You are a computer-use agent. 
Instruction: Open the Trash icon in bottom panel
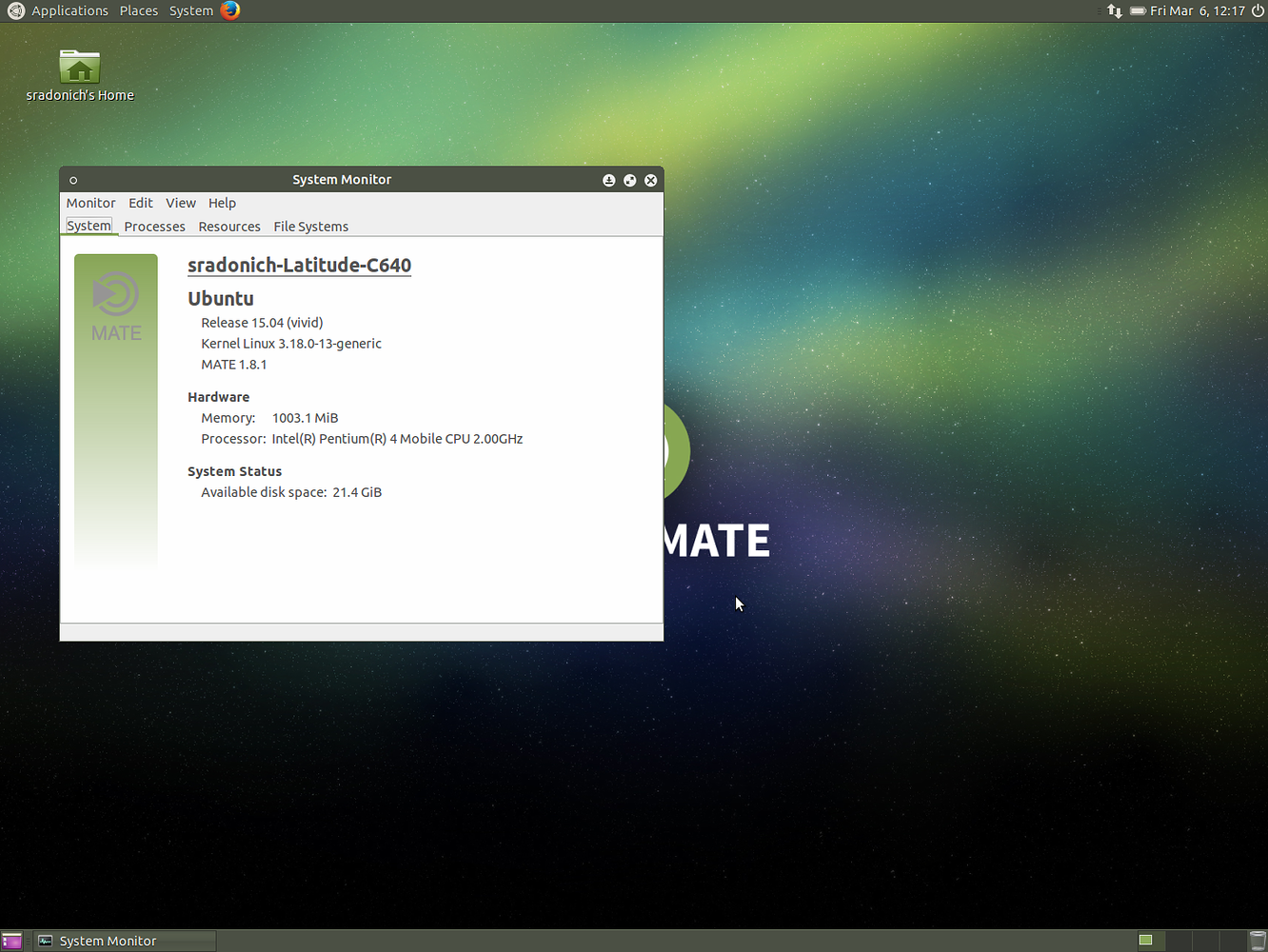(1258, 941)
